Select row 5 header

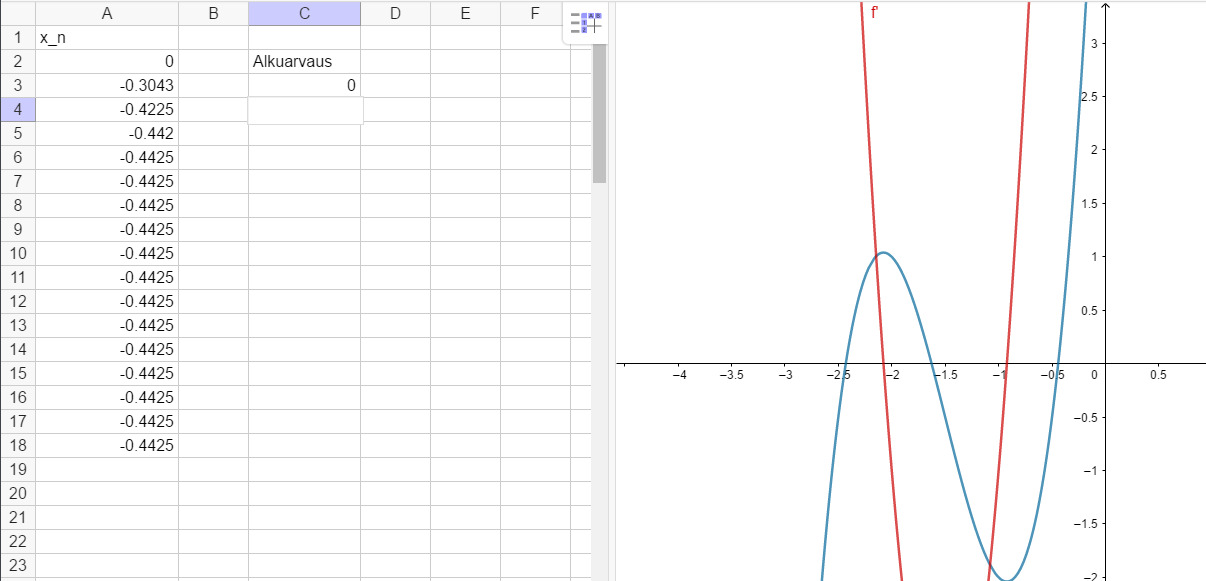coord(18,134)
